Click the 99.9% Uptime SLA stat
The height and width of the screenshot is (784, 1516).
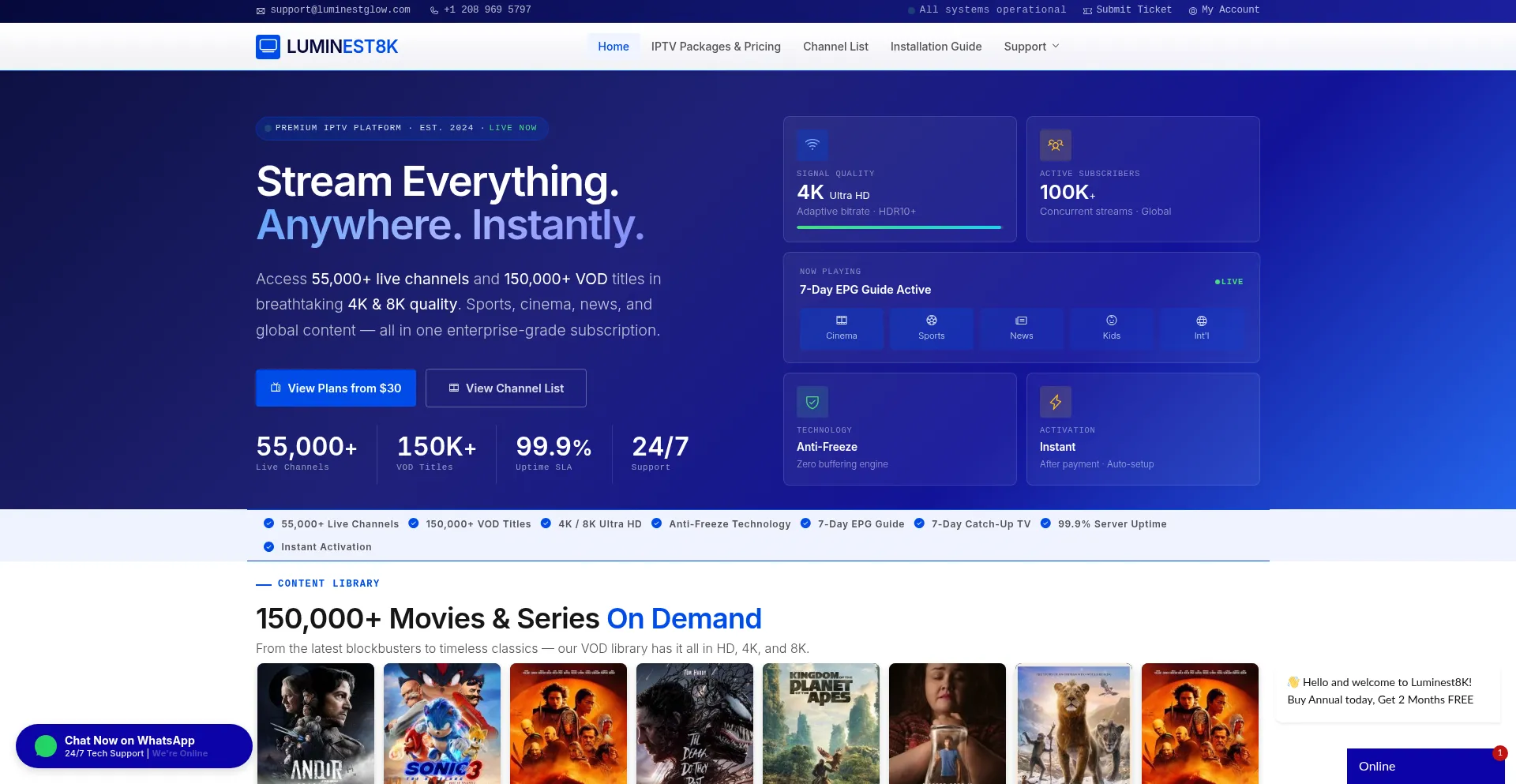click(x=553, y=452)
